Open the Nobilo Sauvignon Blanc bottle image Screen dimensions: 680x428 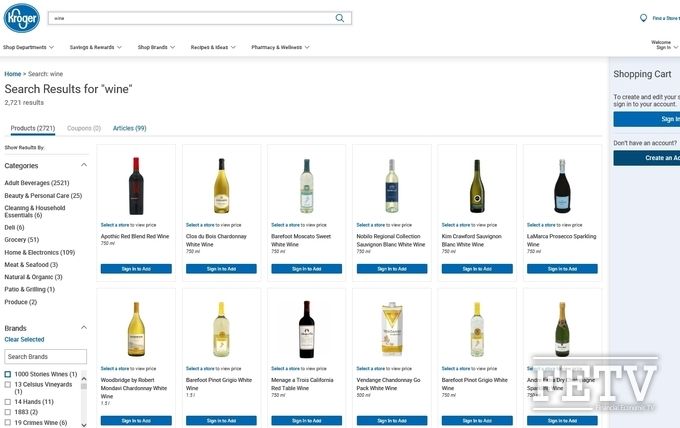pyautogui.click(x=392, y=186)
